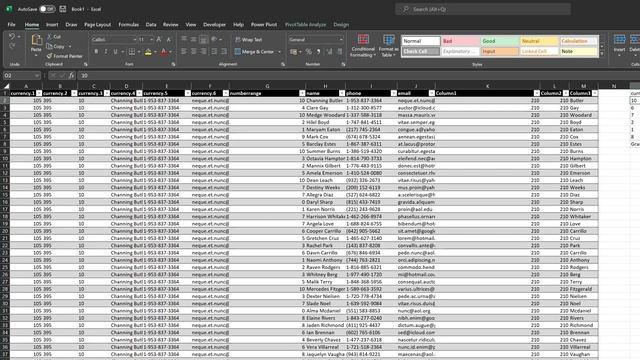Toggle the AutoSave switch
Viewport: 640px width, 360px height.
coord(48,9)
